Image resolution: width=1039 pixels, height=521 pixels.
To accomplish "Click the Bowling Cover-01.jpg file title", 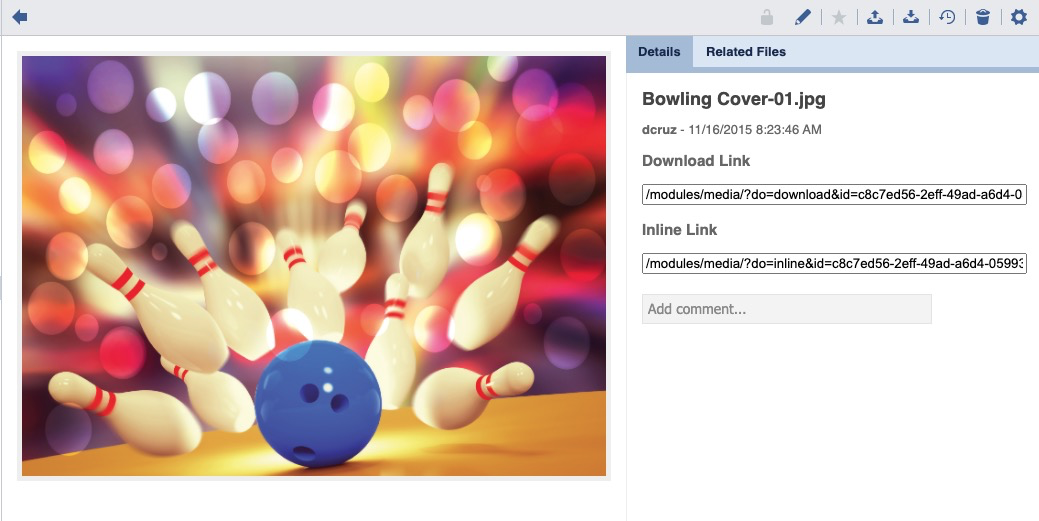I will click(734, 99).
